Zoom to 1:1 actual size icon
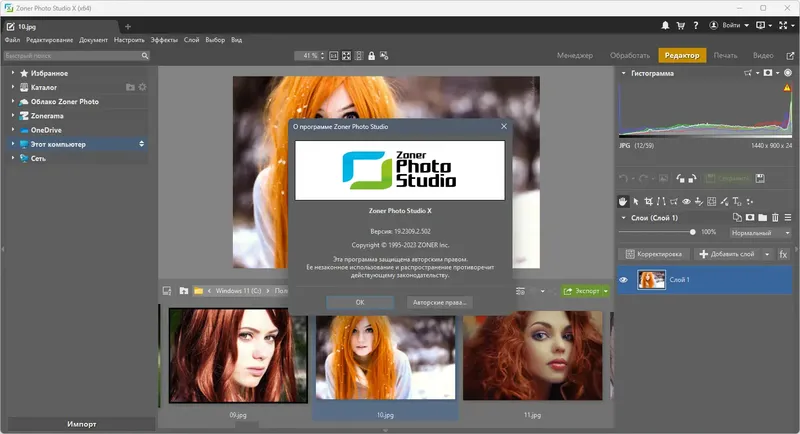 click(x=334, y=56)
